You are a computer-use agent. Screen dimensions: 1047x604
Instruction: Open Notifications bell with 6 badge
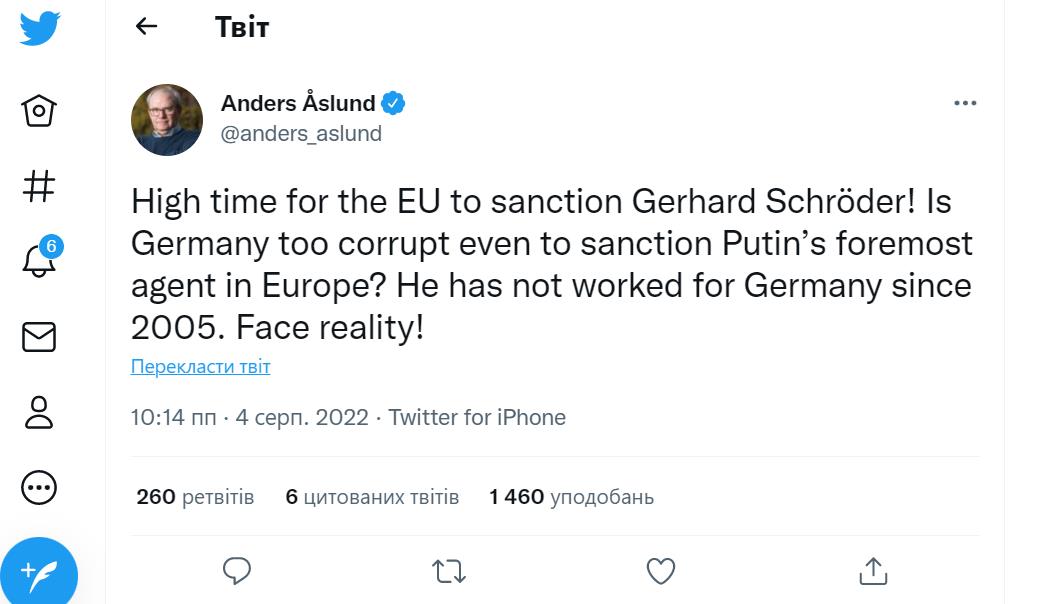click(x=39, y=261)
